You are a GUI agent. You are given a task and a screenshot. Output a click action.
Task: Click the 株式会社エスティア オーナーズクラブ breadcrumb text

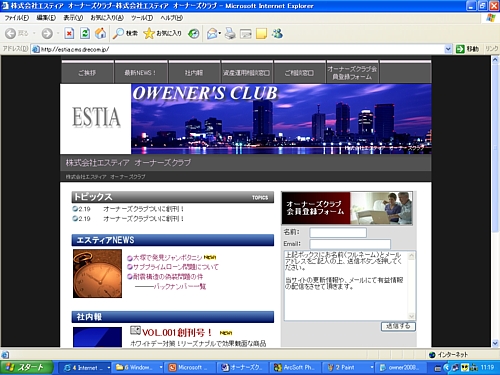[105, 177]
